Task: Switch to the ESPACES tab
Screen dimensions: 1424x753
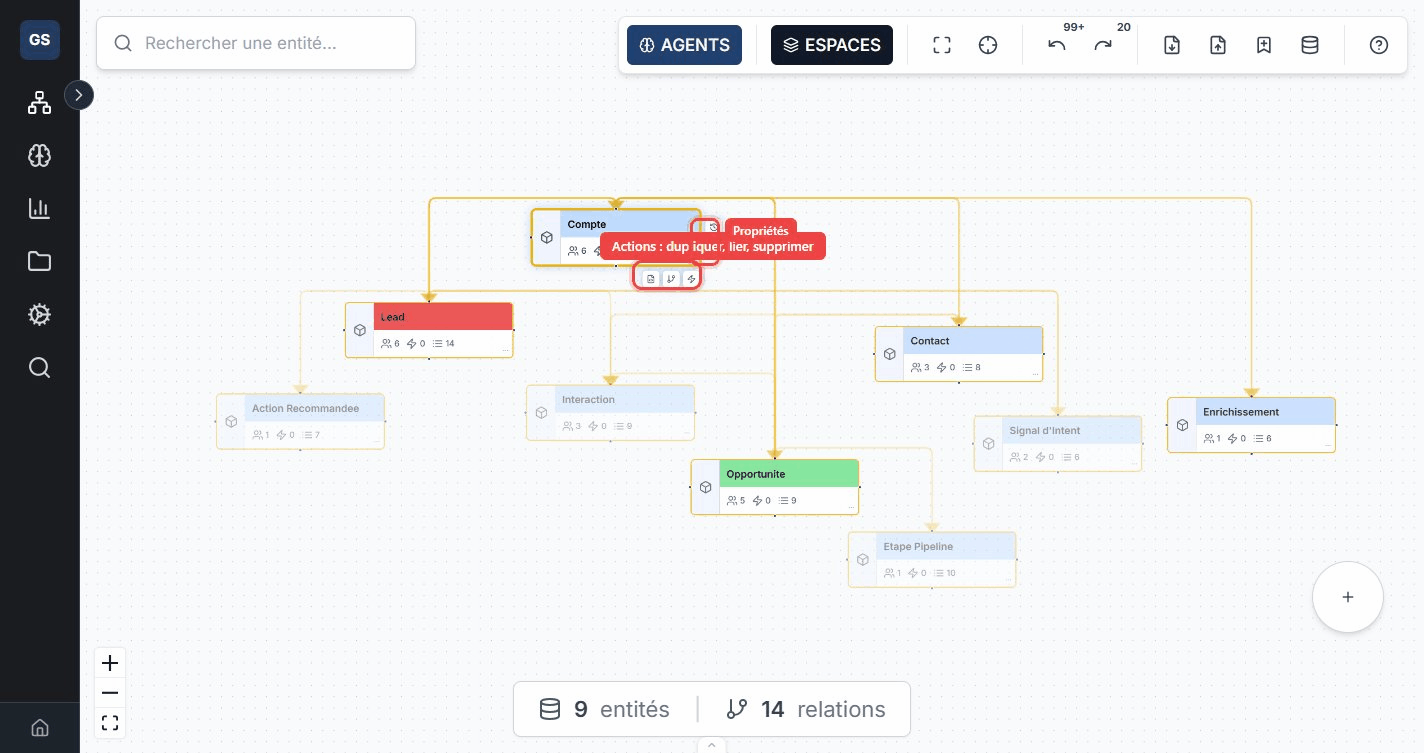Action: [x=832, y=45]
